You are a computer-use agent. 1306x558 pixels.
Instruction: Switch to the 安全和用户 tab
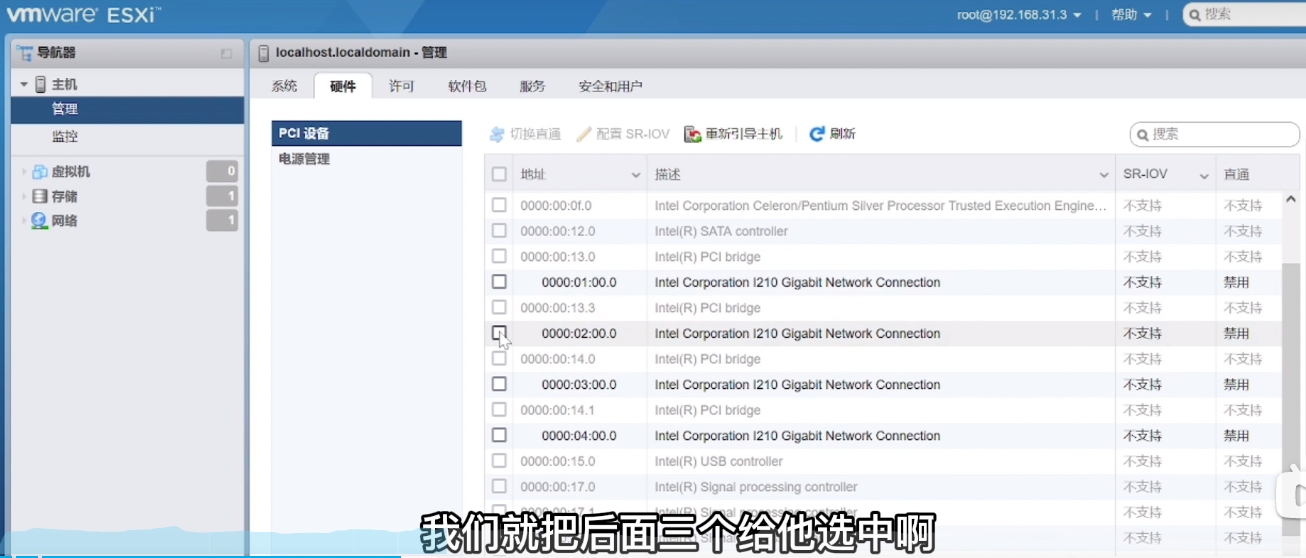610,86
